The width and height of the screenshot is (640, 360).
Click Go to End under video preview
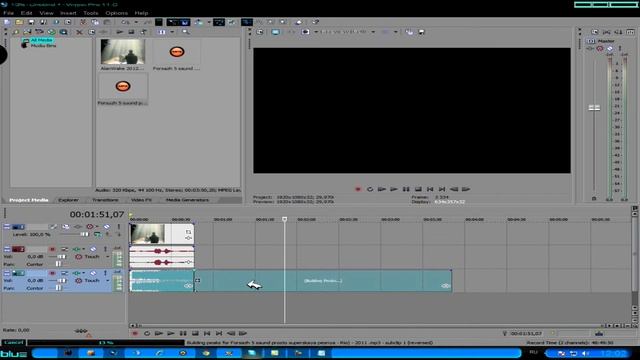point(442,189)
